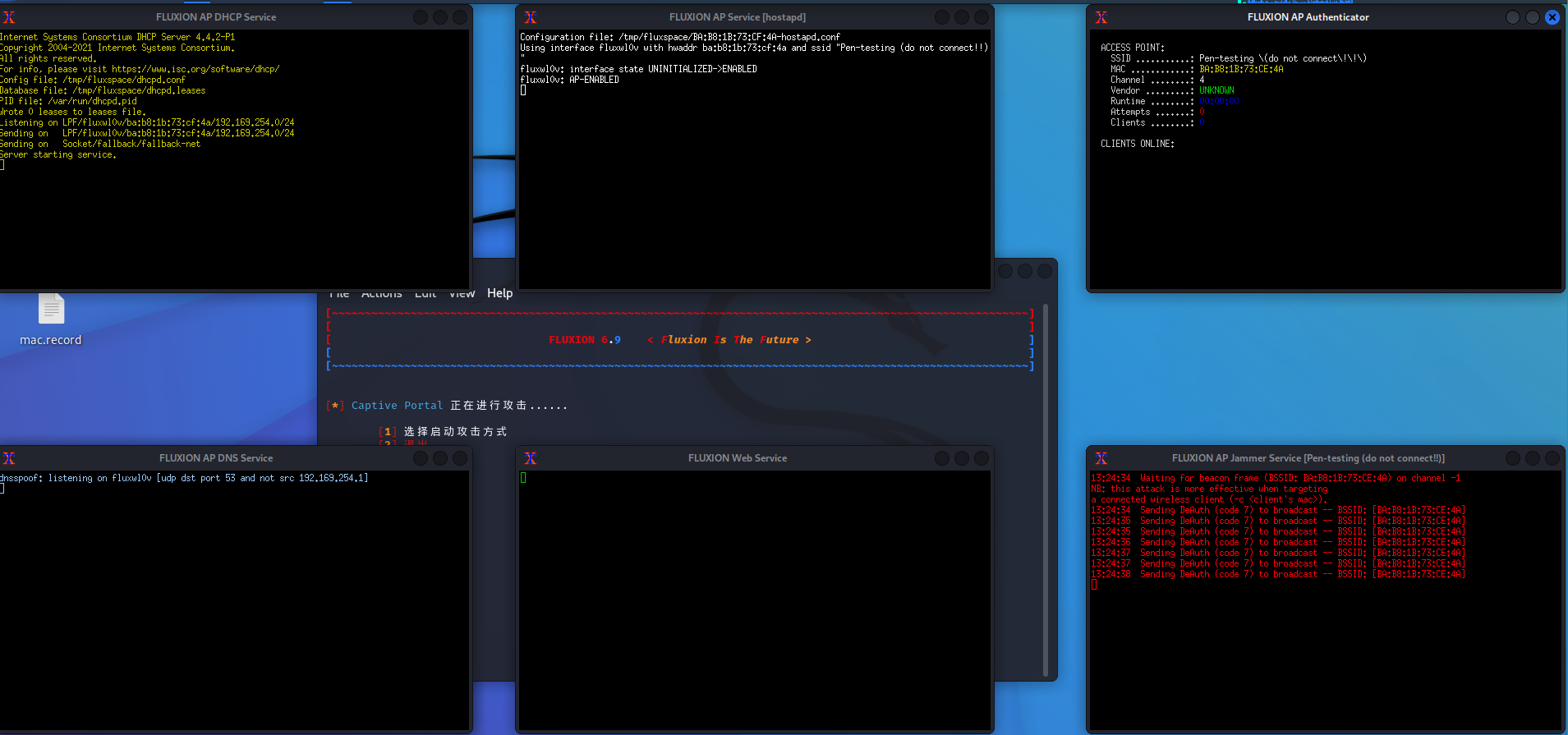Click the FLUXION AP Service [hostapd] title text
Screen dimensions: 1568x735
(738, 17)
